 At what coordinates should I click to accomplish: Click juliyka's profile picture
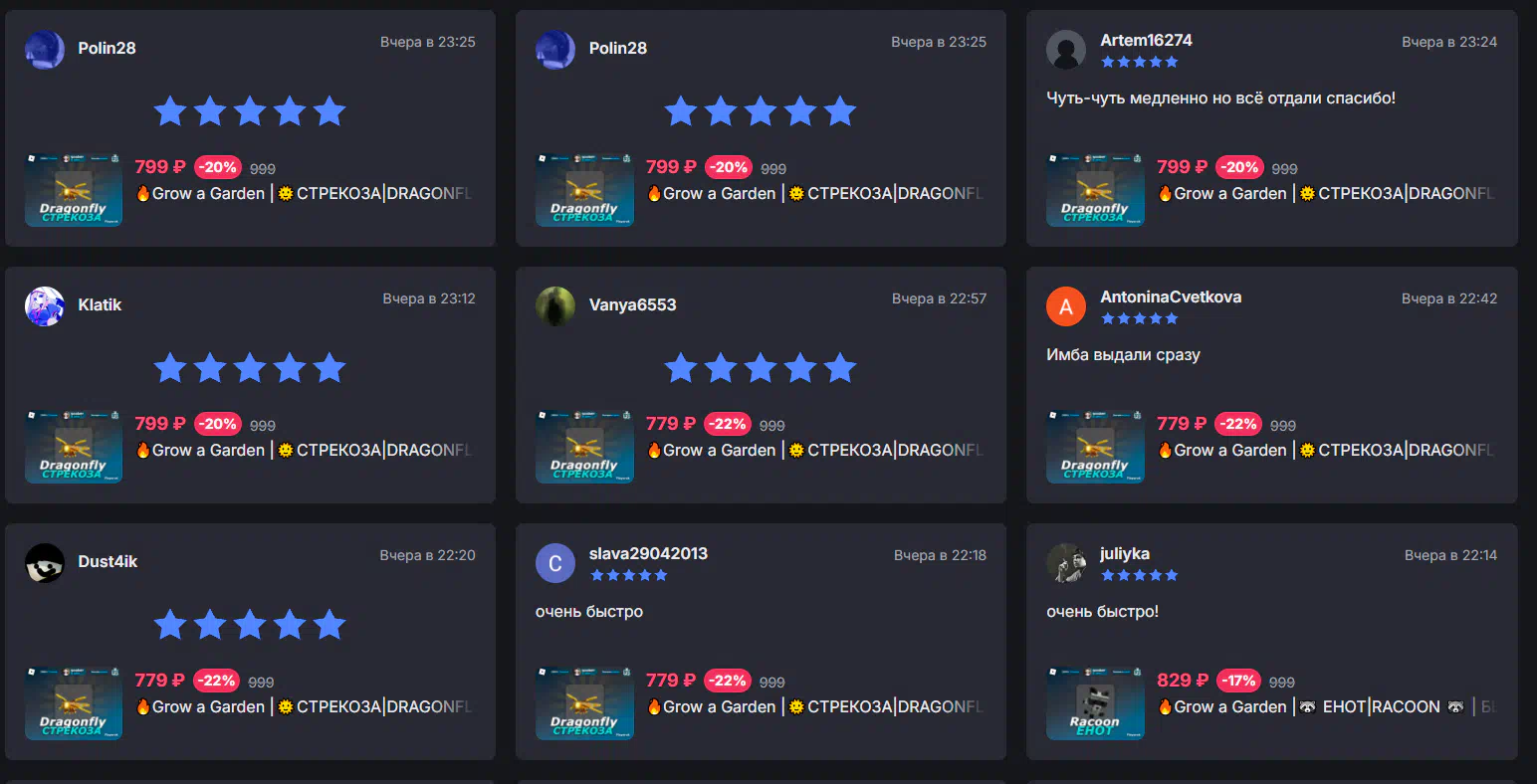(x=1066, y=563)
